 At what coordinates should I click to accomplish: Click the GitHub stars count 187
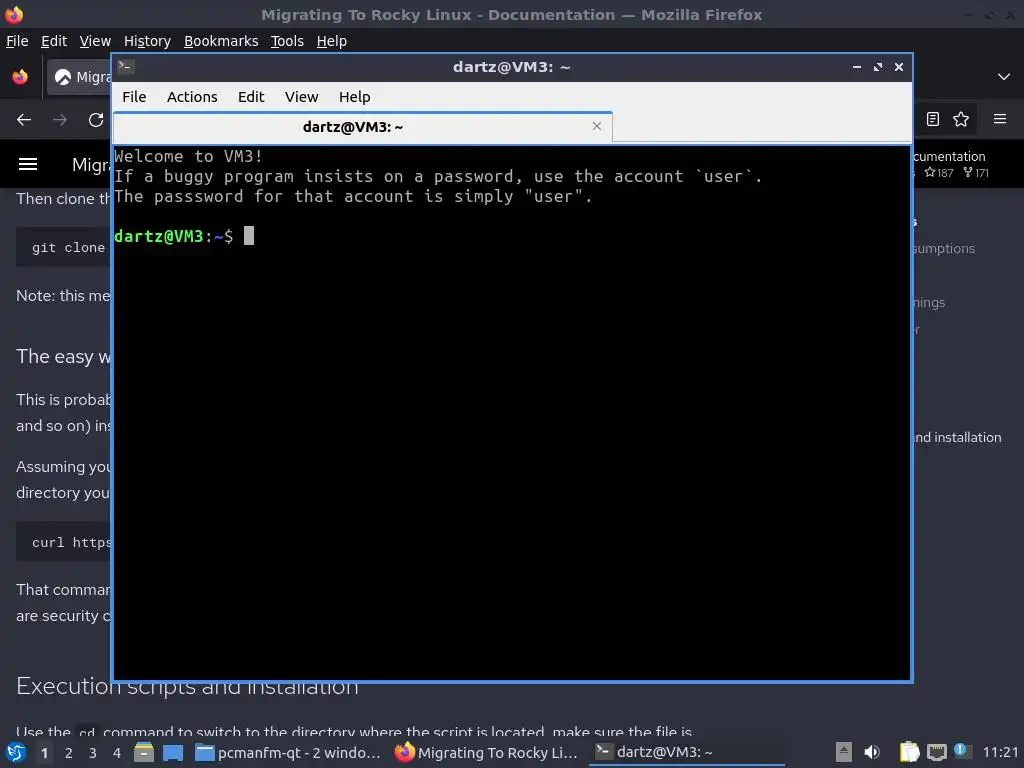click(939, 173)
